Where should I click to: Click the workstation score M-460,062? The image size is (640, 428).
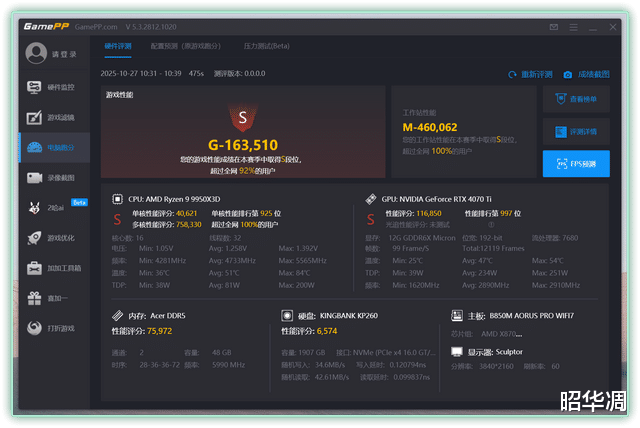click(430, 127)
